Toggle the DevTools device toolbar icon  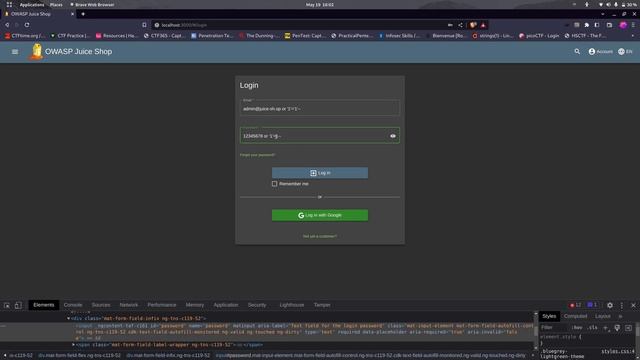18,305
